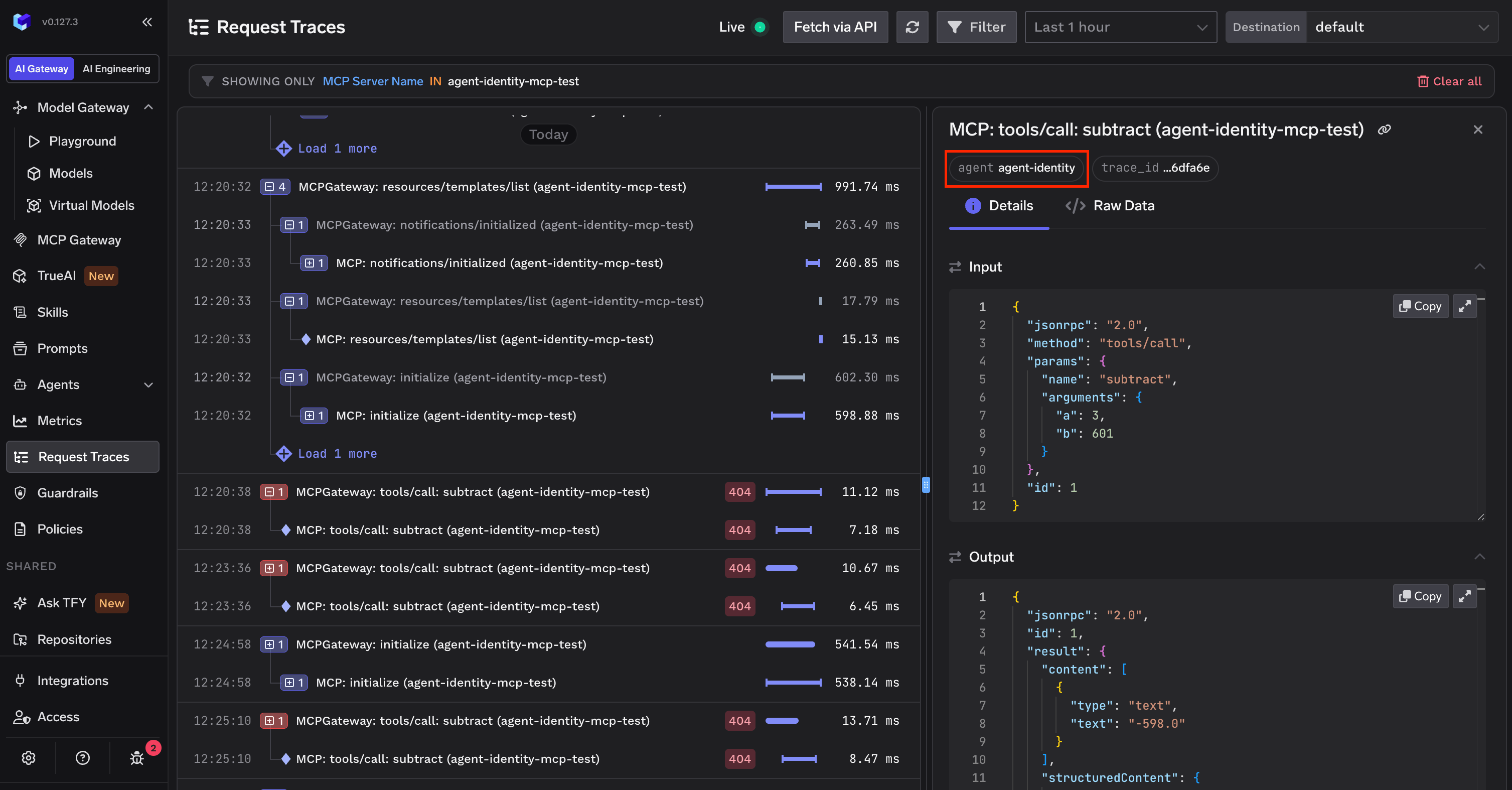Collapse the Input section chevron
Screen dimensions: 1512x790
coord(1480,267)
